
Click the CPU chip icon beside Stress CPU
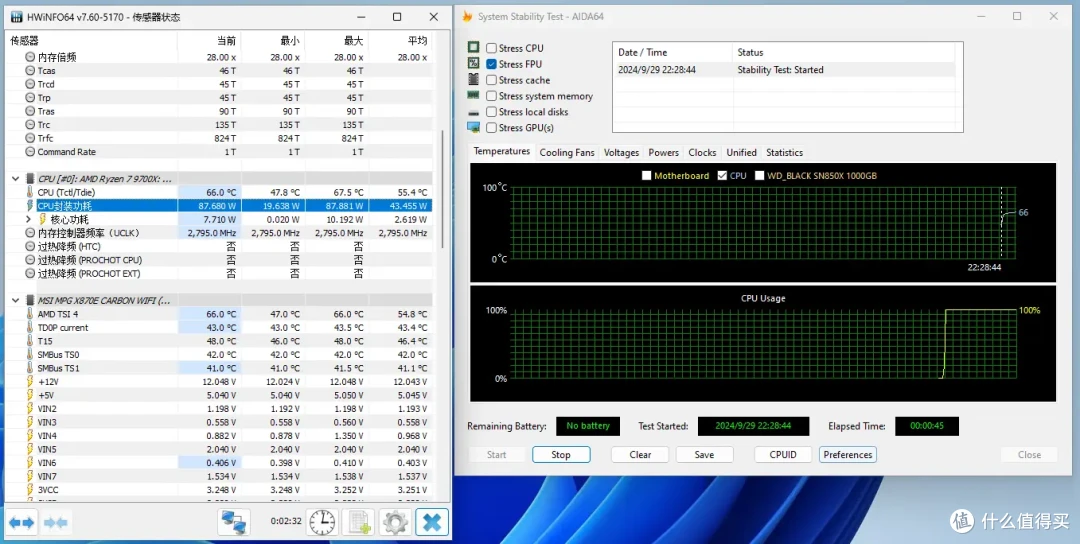pos(473,48)
